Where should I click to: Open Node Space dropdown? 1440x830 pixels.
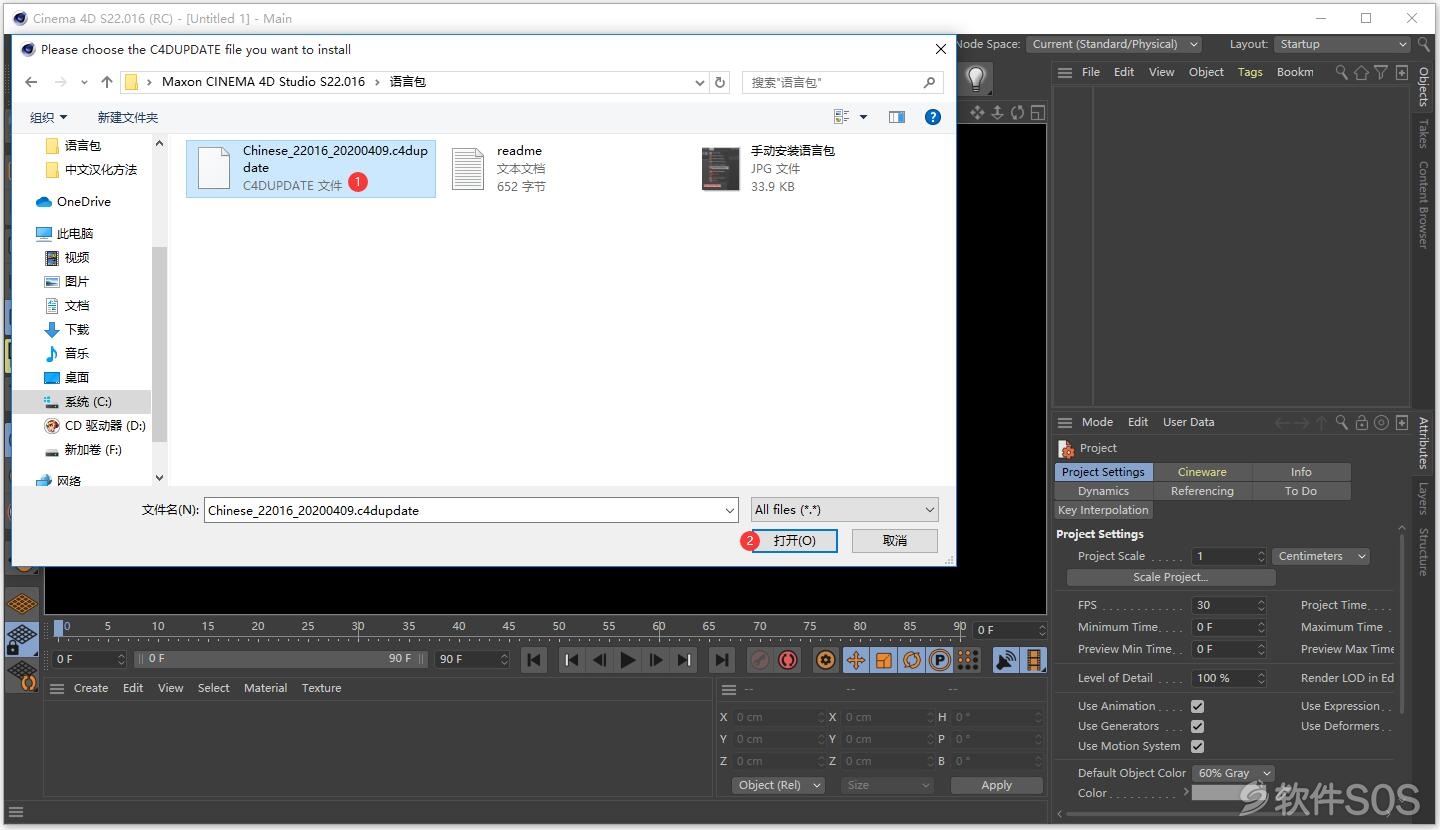[x=1114, y=44]
